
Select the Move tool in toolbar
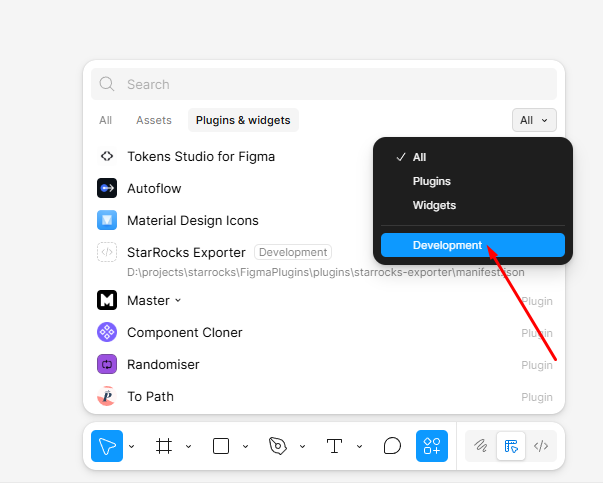(x=107, y=446)
